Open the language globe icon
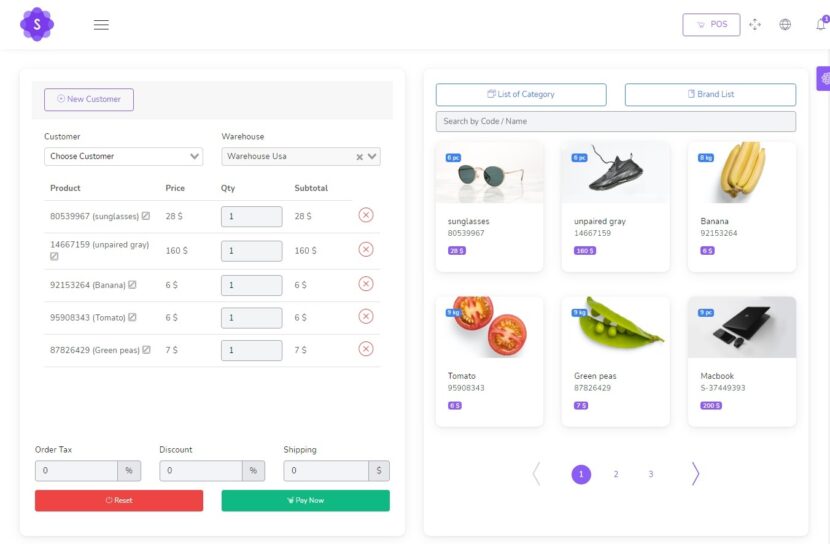This screenshot has height=544, width=830. (x=785, y=24)
